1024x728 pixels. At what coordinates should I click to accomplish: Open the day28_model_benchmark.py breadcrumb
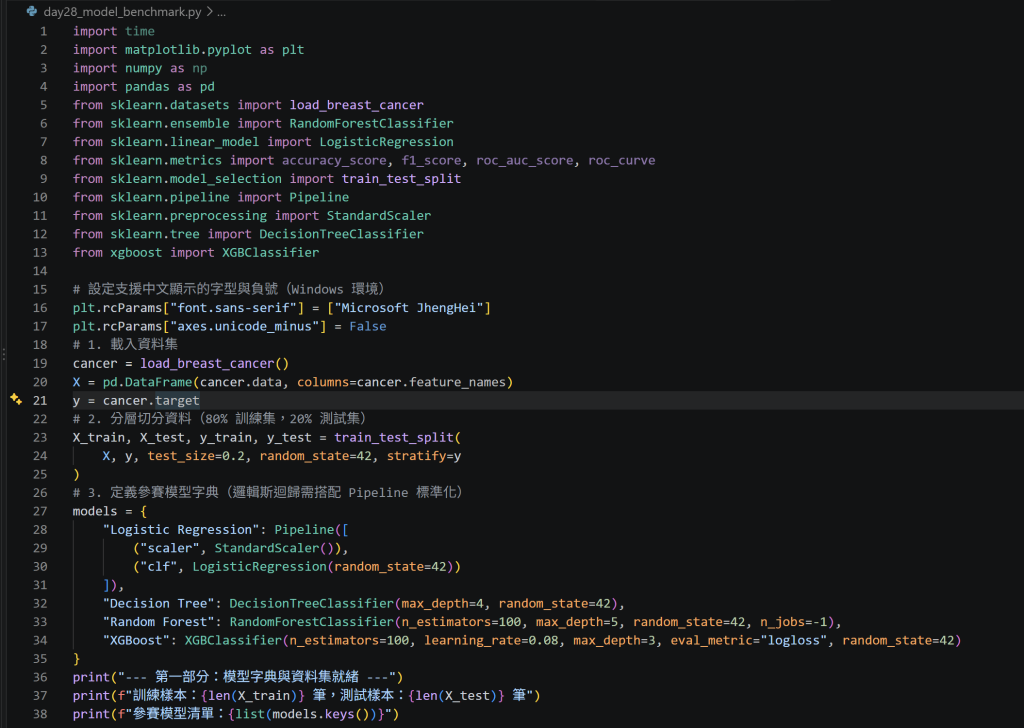pyautogui.click(x=122, y=12)
